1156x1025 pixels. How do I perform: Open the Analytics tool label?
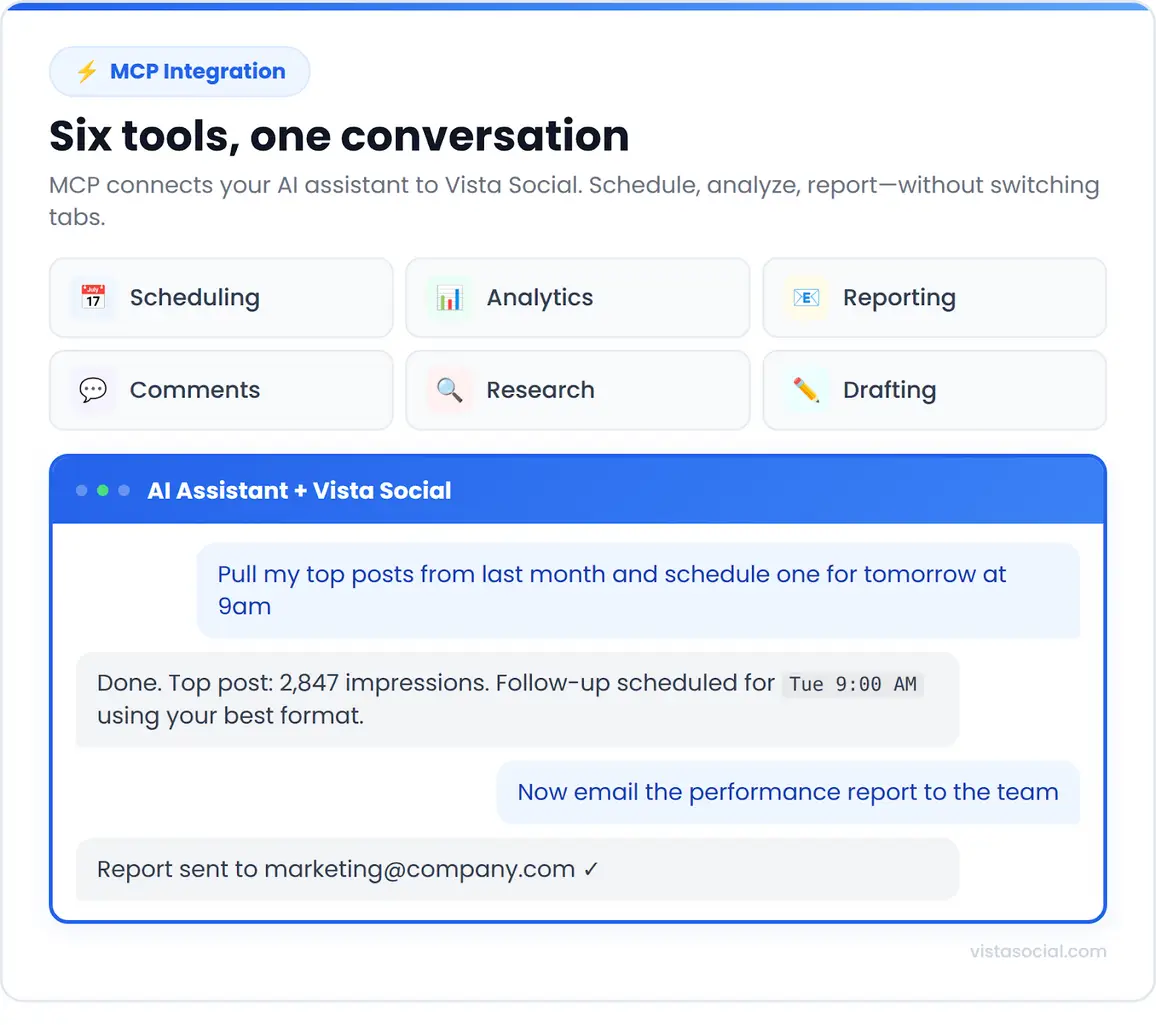tap(540, 298)
